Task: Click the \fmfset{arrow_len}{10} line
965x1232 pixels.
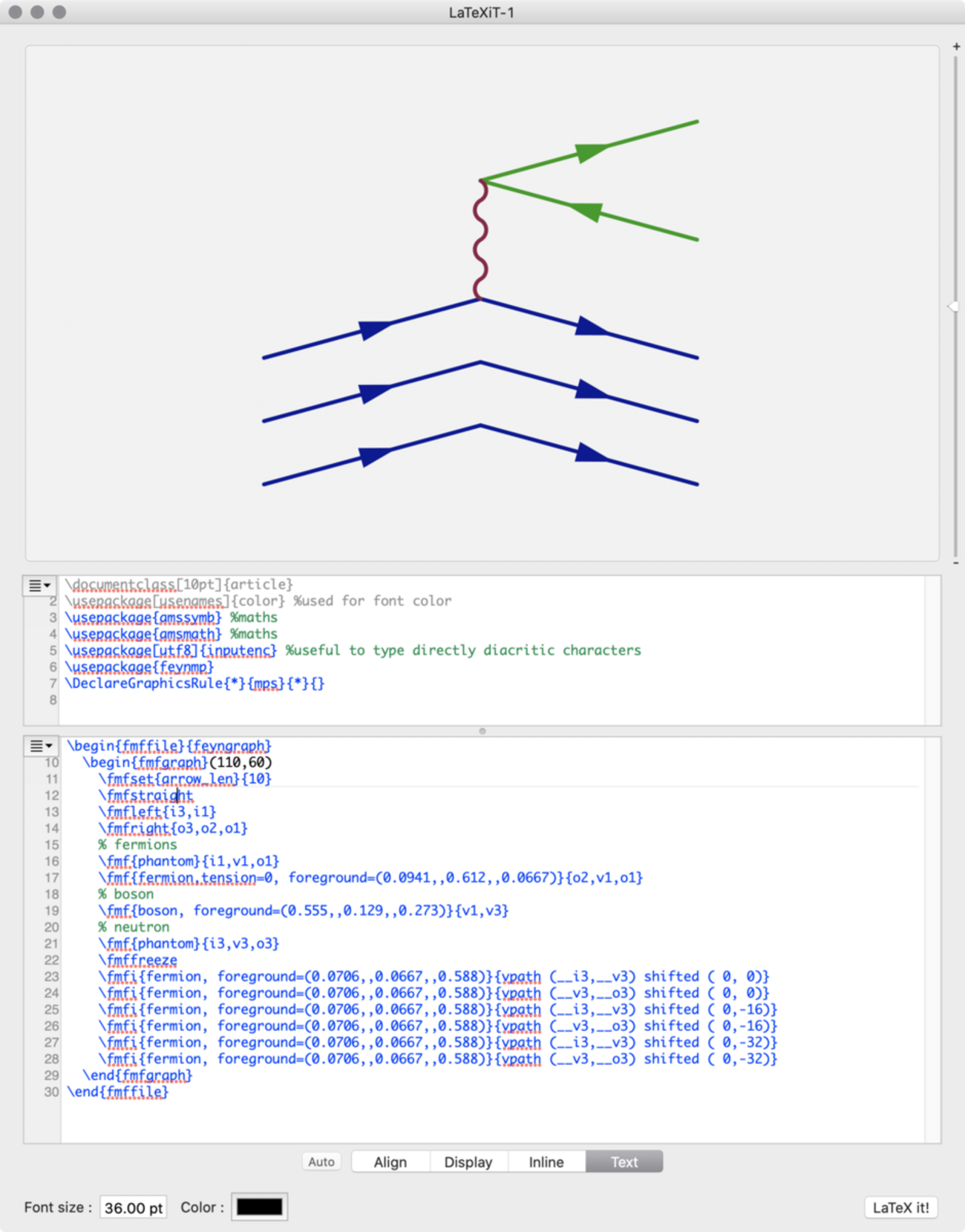Action: pos(185,779)
